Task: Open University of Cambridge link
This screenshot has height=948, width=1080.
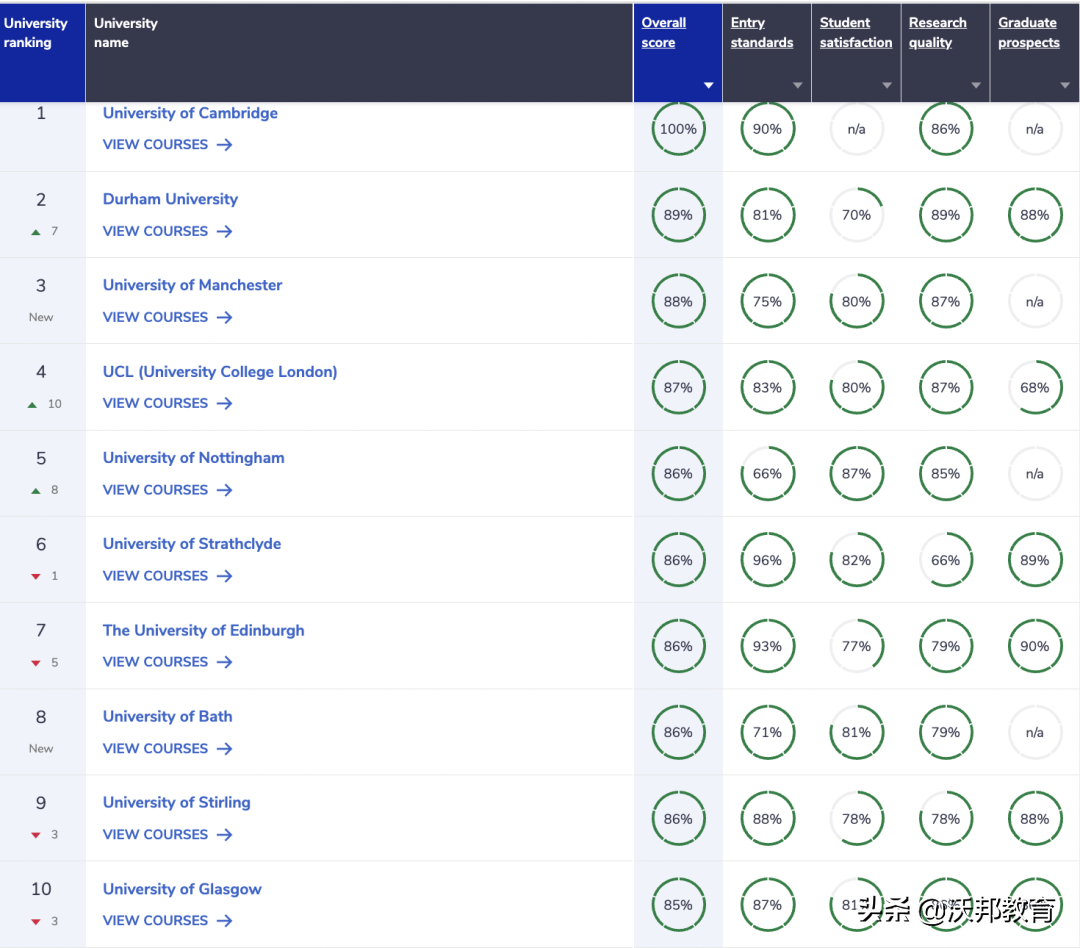Action: tap(190, 113)
